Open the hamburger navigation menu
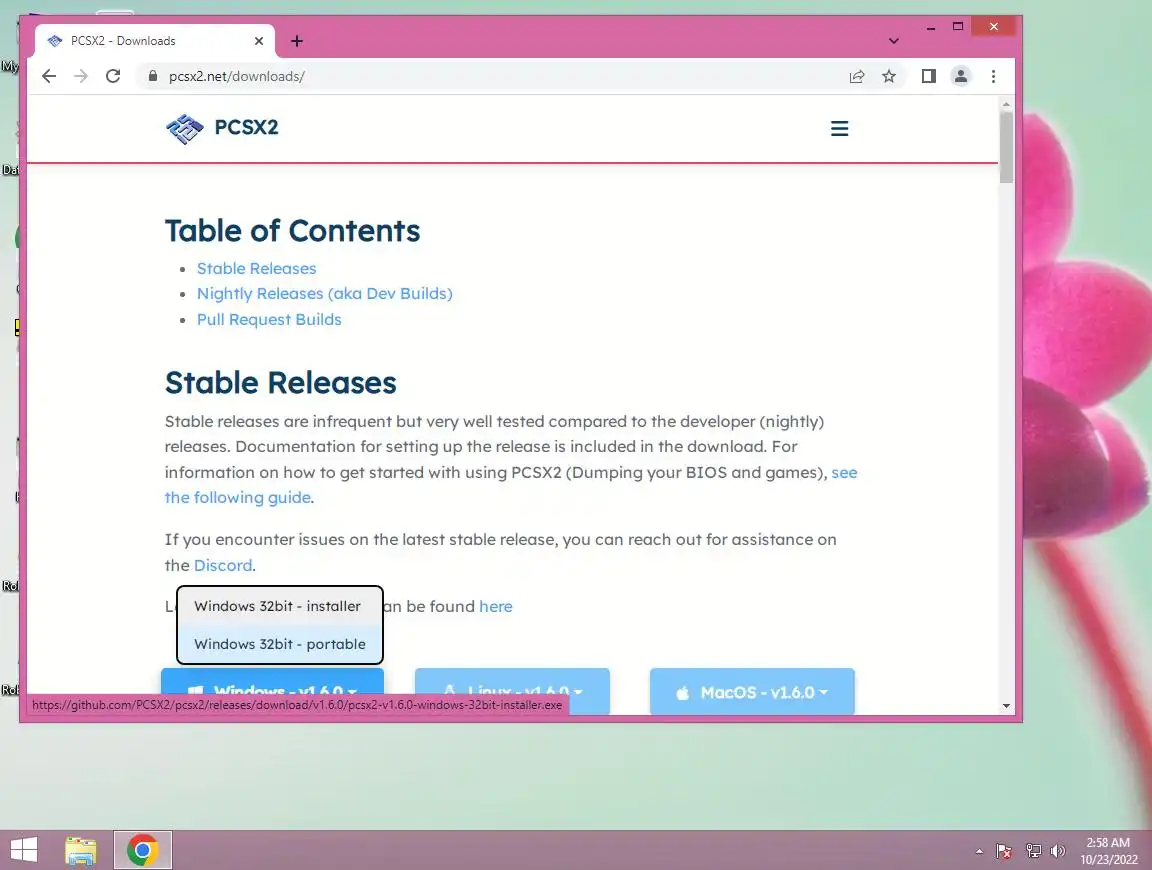 (x=839, y=129)
